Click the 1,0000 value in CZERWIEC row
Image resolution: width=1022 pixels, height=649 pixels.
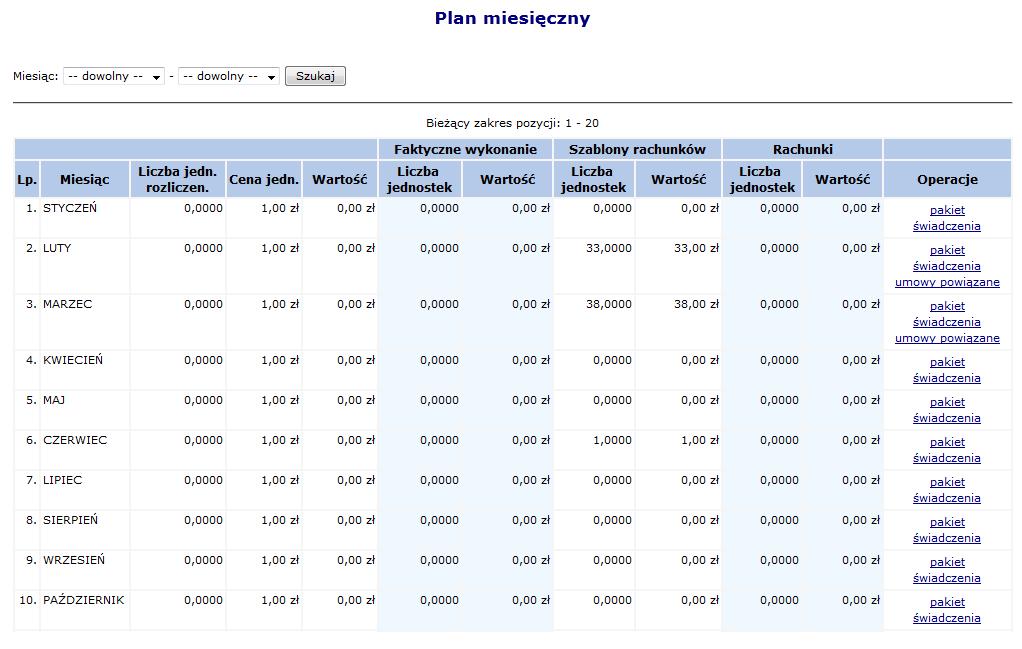click(x=612, y=440)
